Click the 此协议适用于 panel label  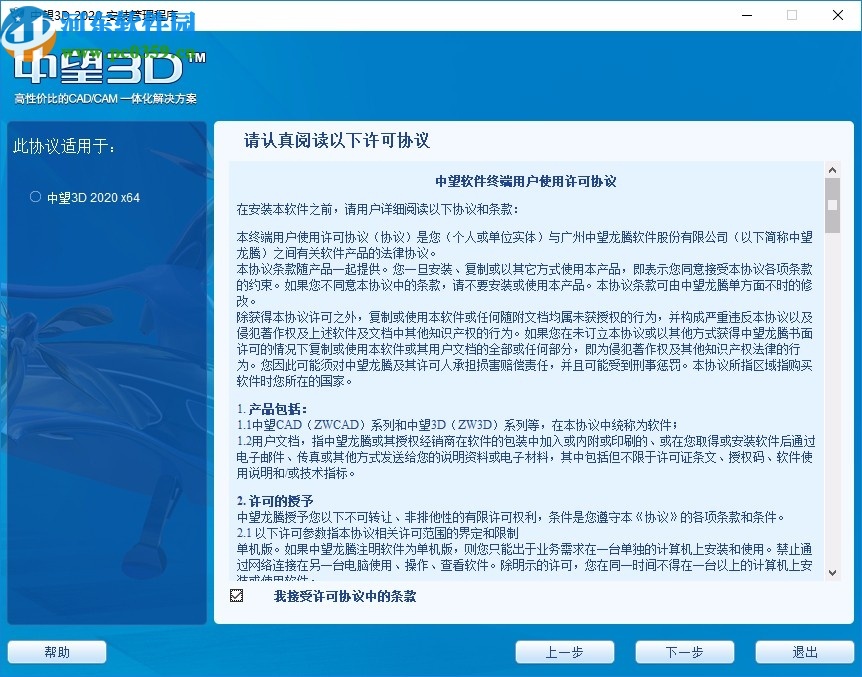[62, 145]
